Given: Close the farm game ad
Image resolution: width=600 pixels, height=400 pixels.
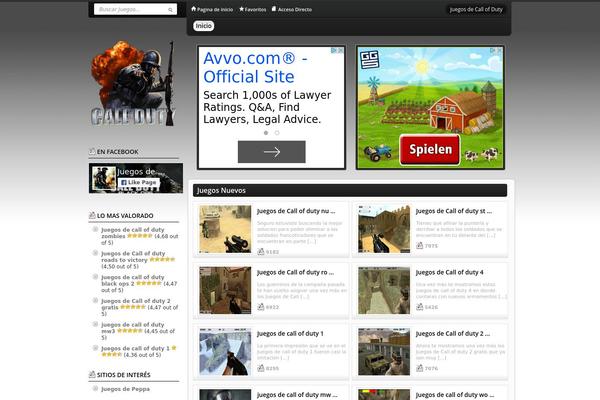Looking at the screenshot, I should point(499,50).
